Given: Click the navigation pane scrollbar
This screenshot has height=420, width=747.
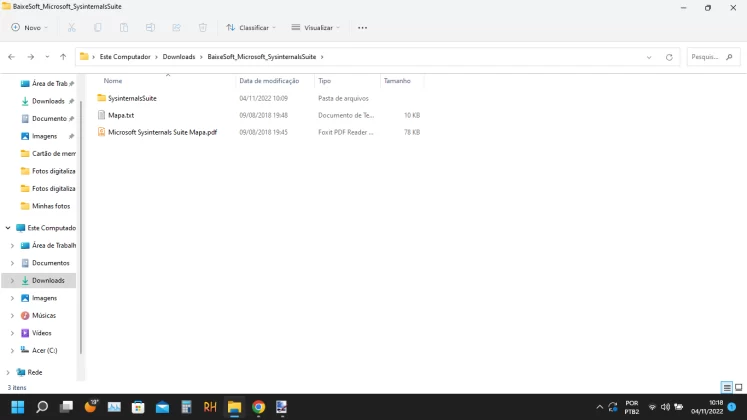Looking at the screenshot, I should tap(81, 226).
